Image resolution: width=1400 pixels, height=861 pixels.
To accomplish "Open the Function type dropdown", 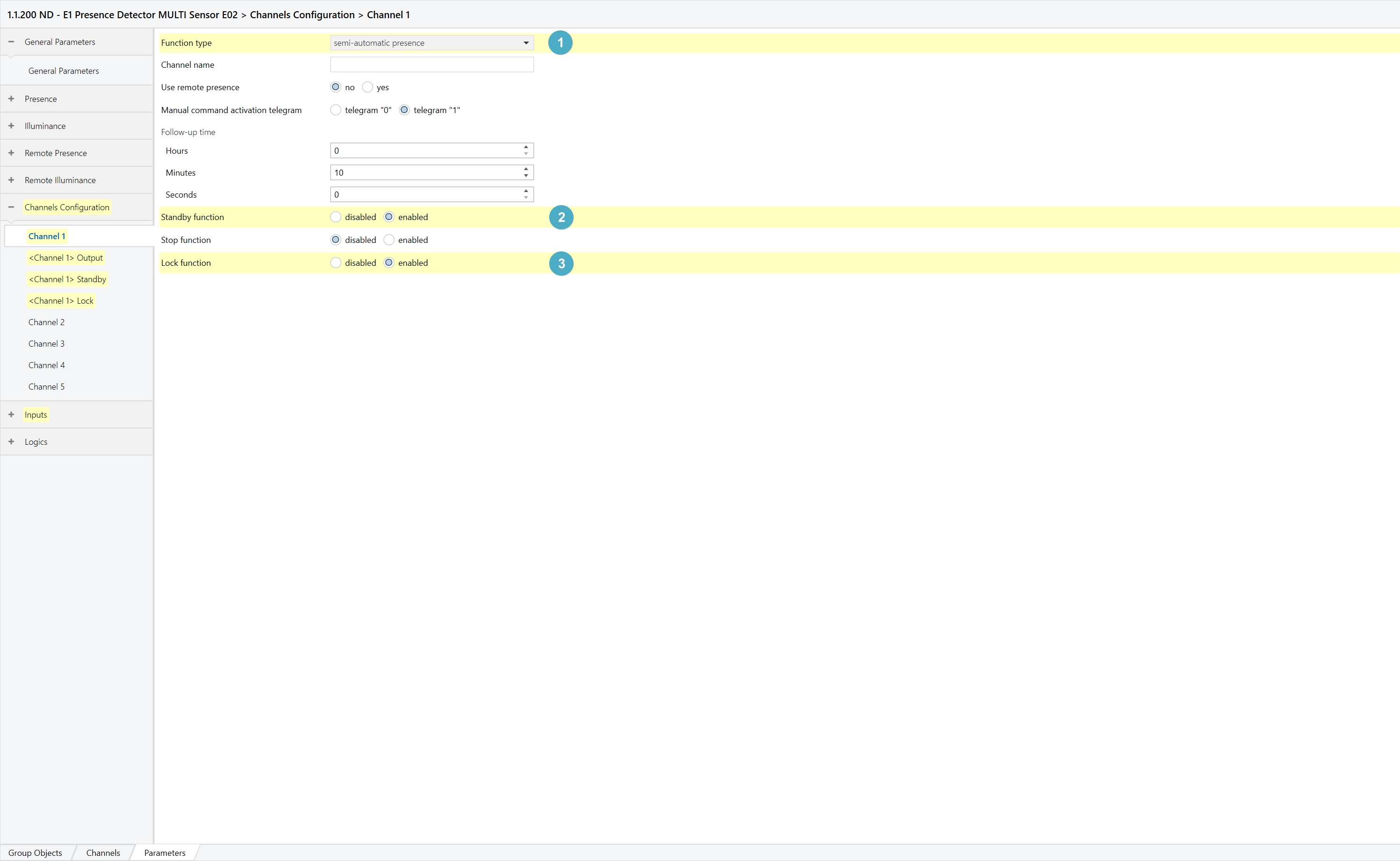I will (431, 43).
